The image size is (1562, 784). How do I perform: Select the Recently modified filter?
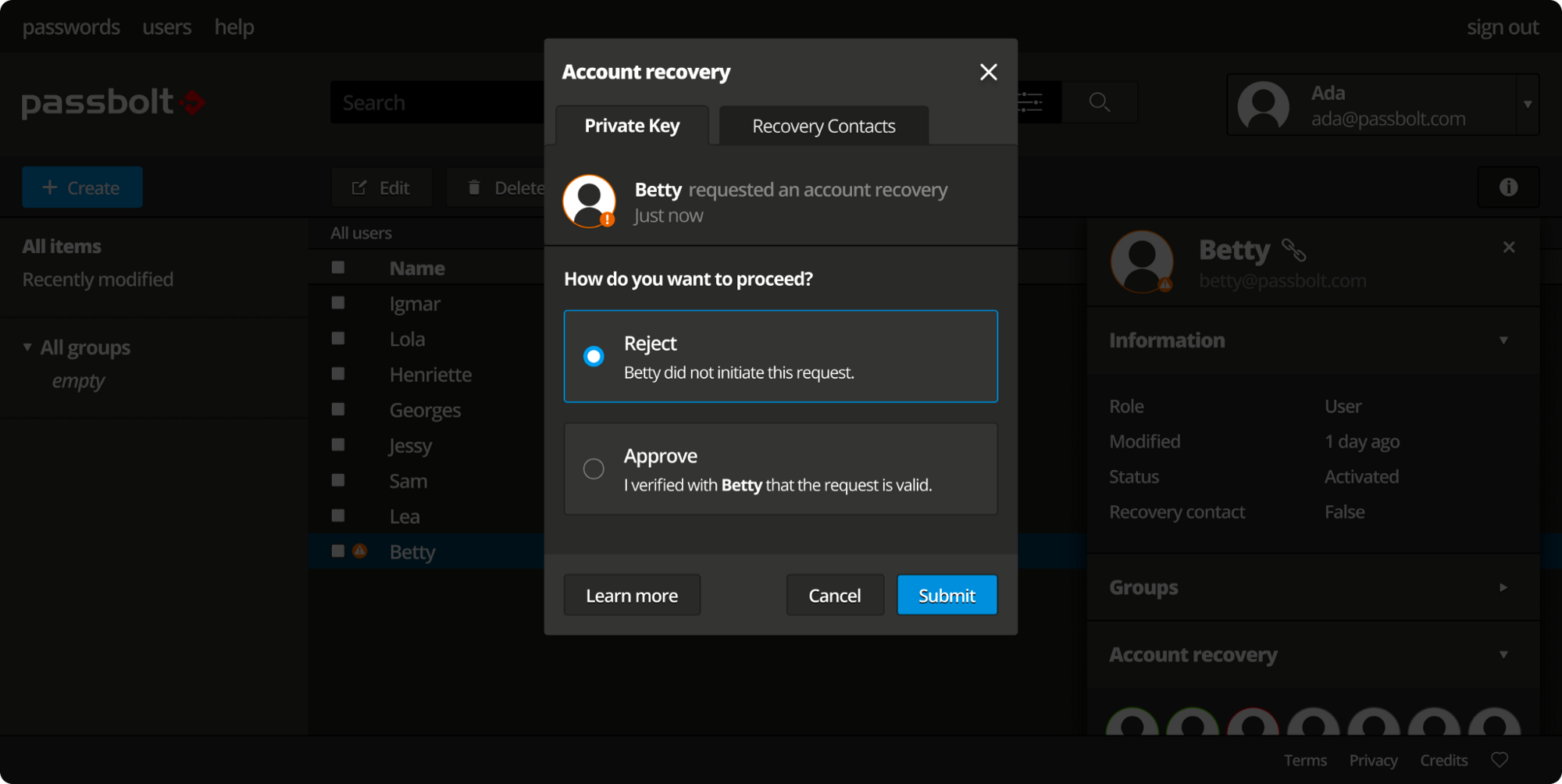98,280
